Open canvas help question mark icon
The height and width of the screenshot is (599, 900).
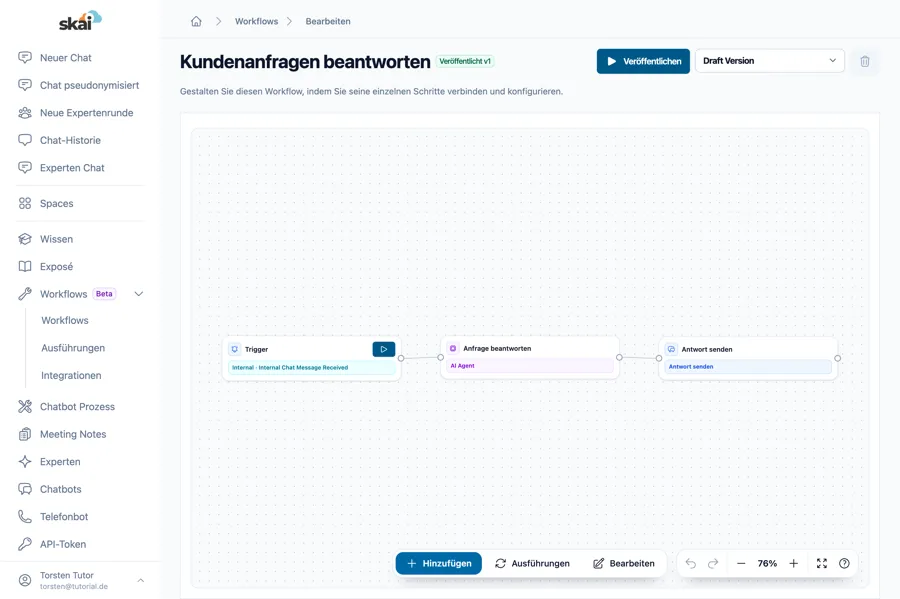(x=844, y=563)
